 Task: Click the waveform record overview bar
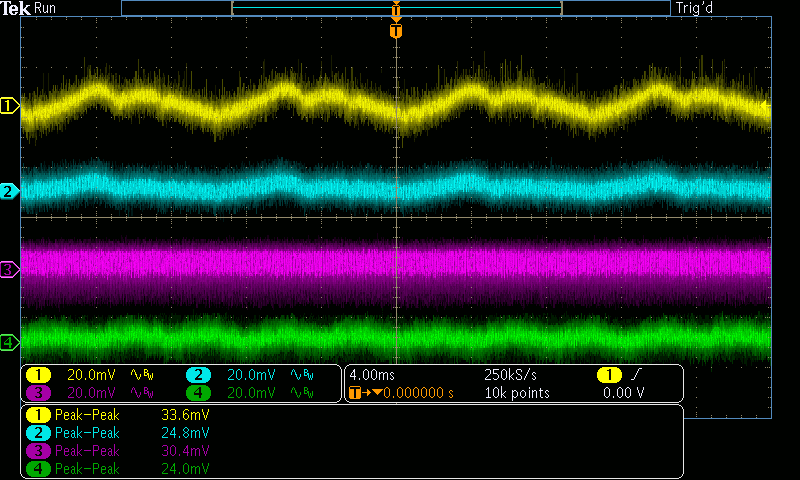coord(395,8)
